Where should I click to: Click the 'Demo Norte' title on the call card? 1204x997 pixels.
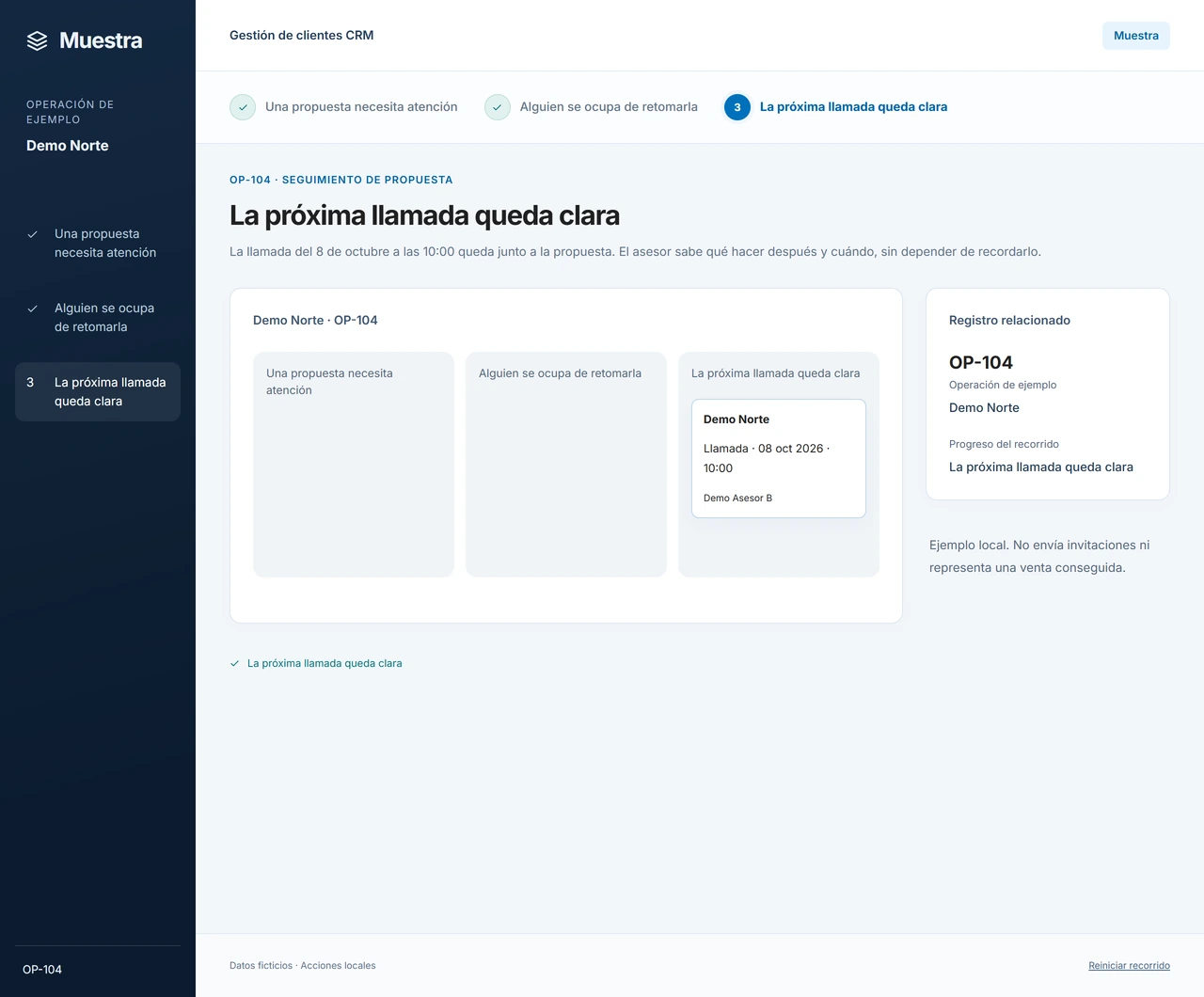coord(737,419)
